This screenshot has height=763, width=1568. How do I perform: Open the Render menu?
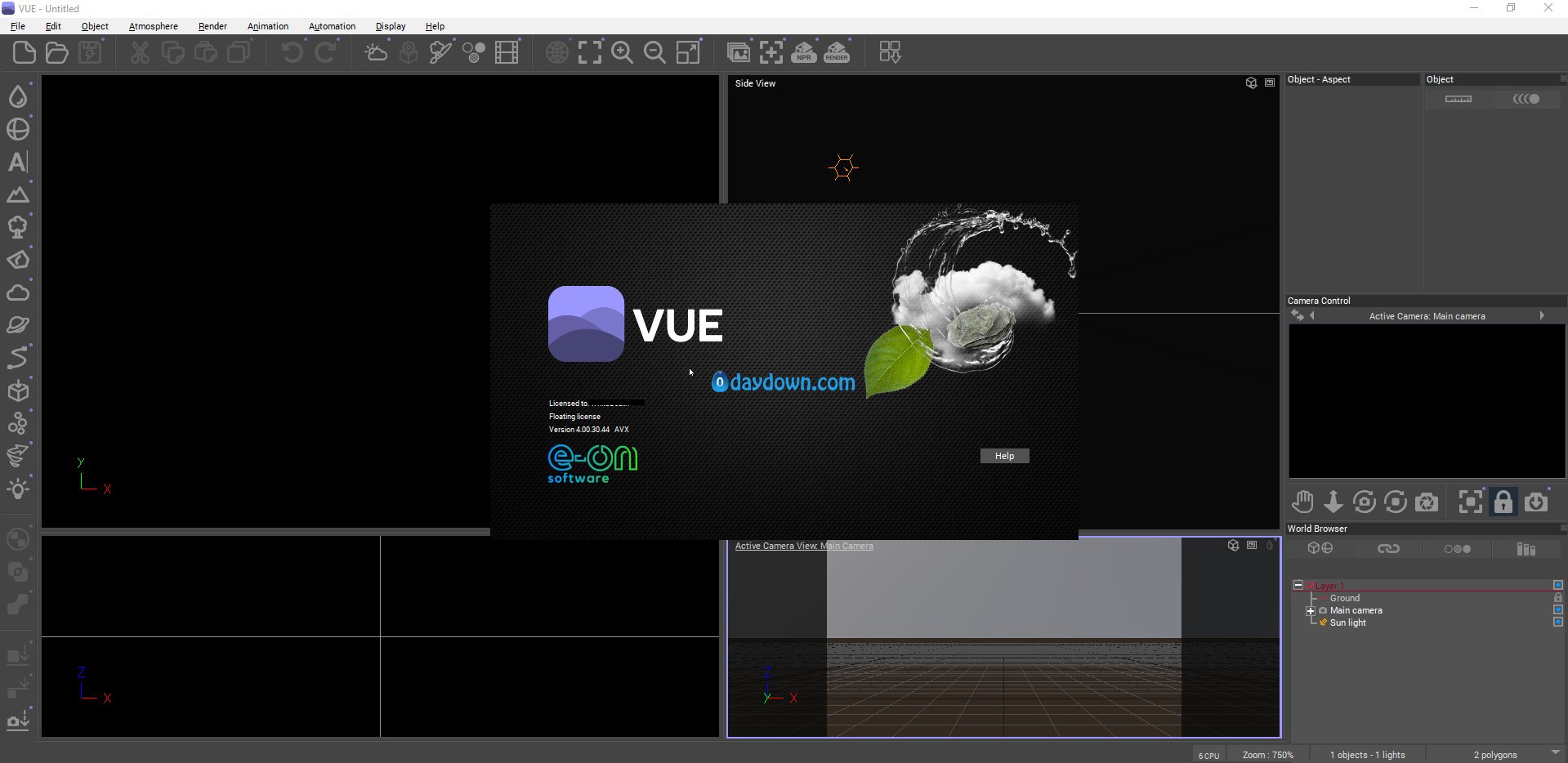pos(212,26)
